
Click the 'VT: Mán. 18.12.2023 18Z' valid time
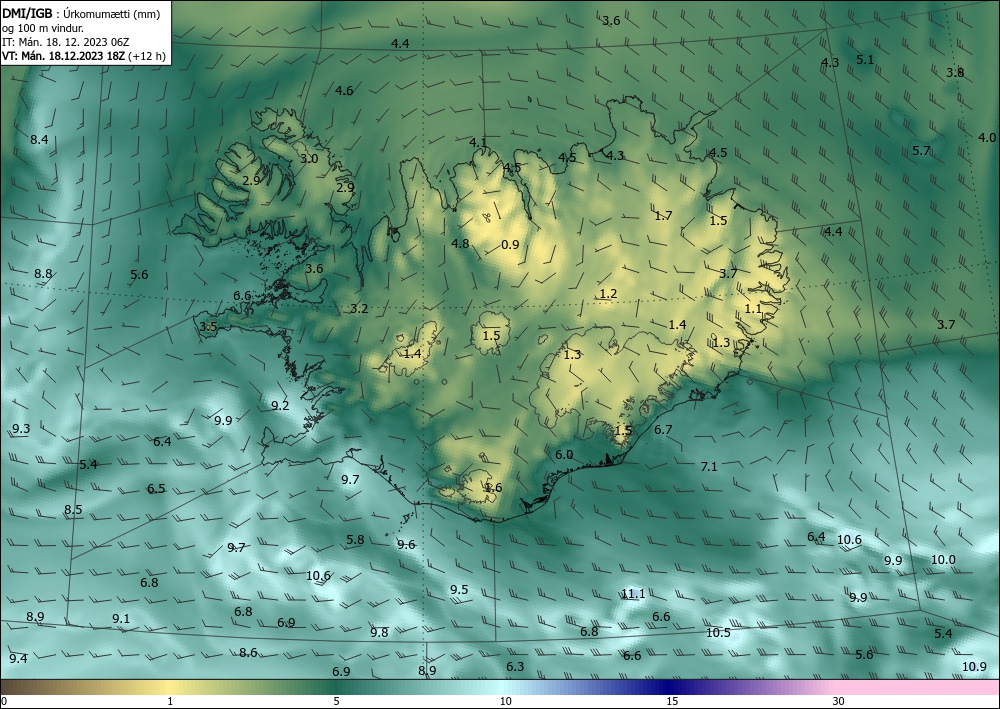pyautogui.click(x=64, y=56)
